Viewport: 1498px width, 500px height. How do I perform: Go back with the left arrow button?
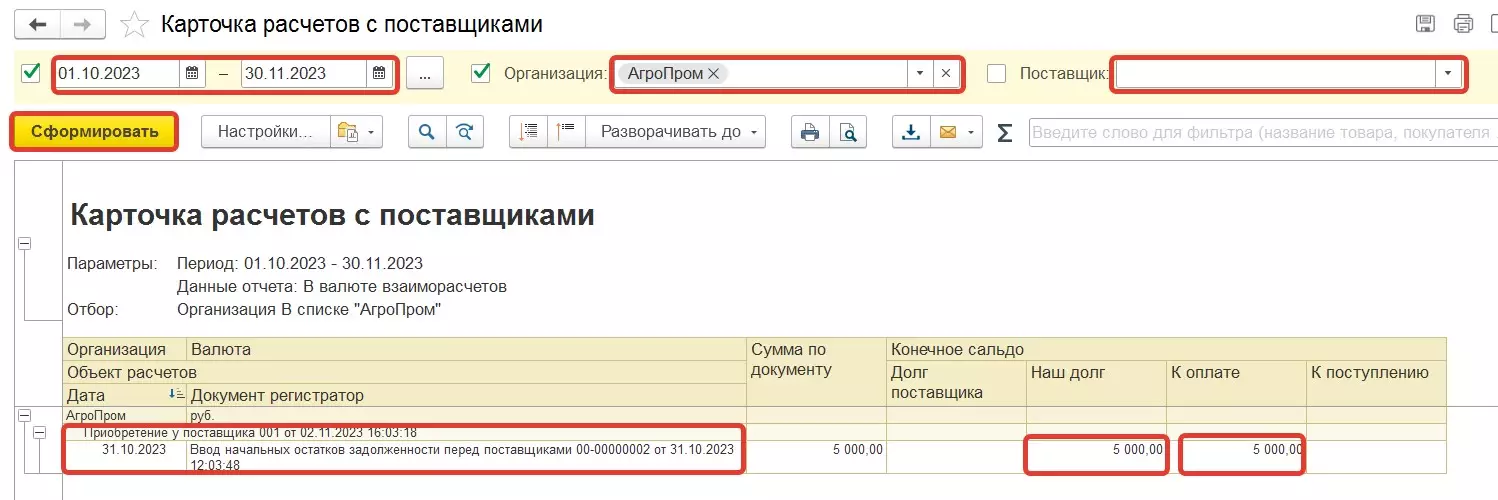pyautogui.click(x=38, y=24)
